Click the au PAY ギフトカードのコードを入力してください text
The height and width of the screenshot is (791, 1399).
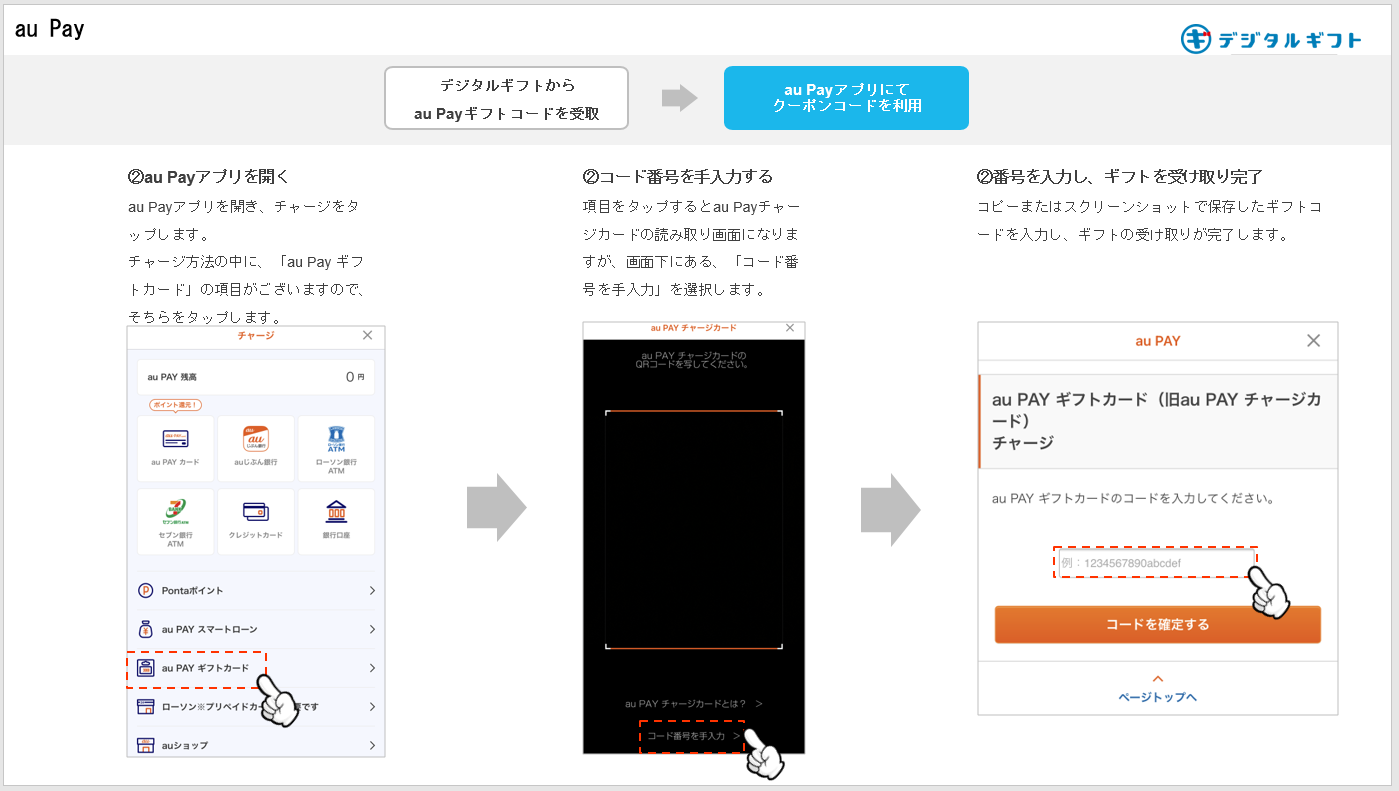coord(1132,498)
